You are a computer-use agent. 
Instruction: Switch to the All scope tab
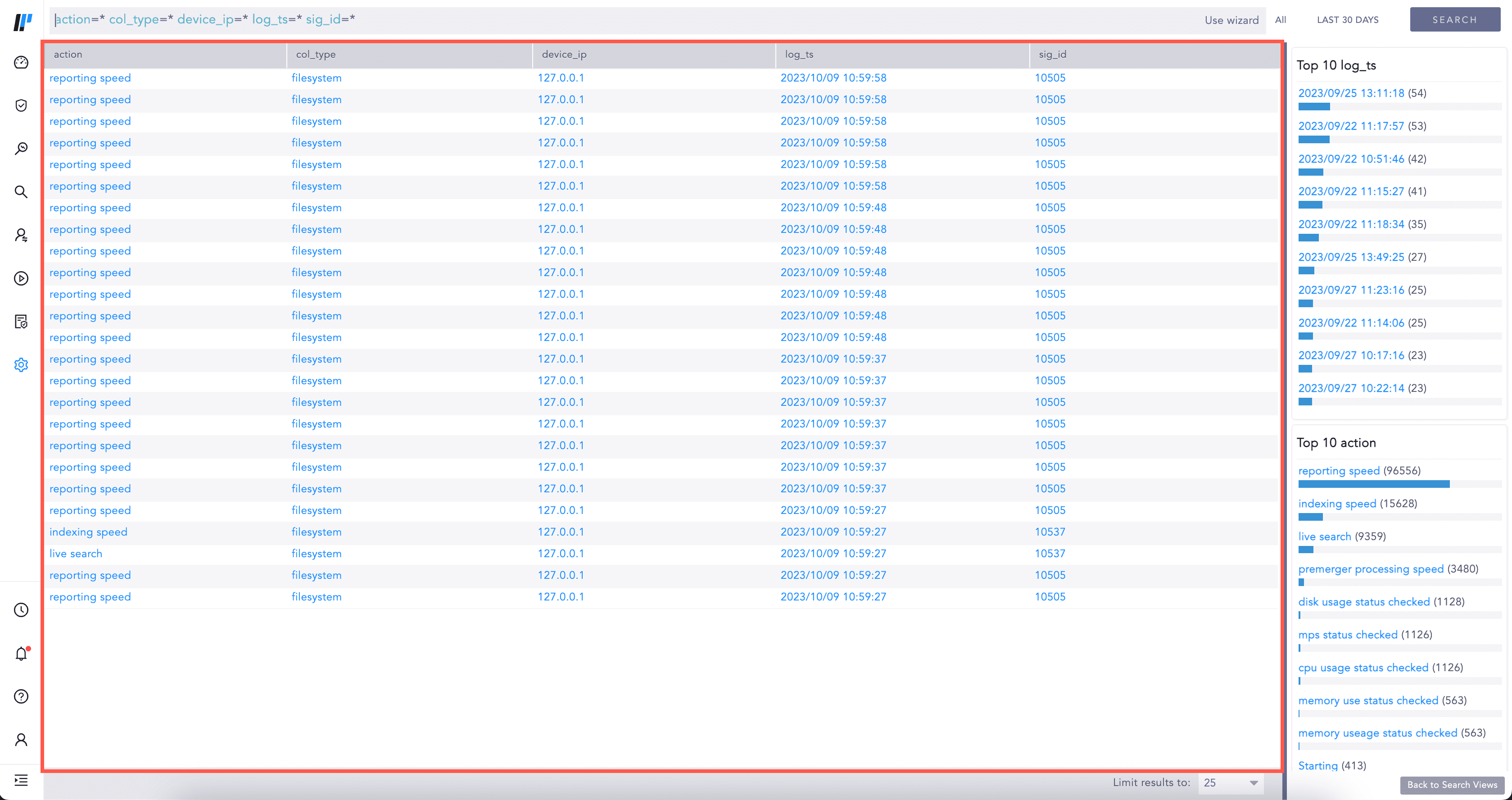pyautogui.click(x=1280, y=19)
